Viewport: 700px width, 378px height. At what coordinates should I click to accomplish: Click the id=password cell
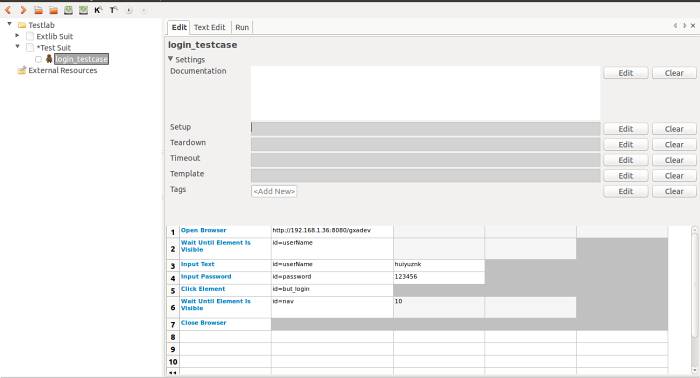(332, 278)
